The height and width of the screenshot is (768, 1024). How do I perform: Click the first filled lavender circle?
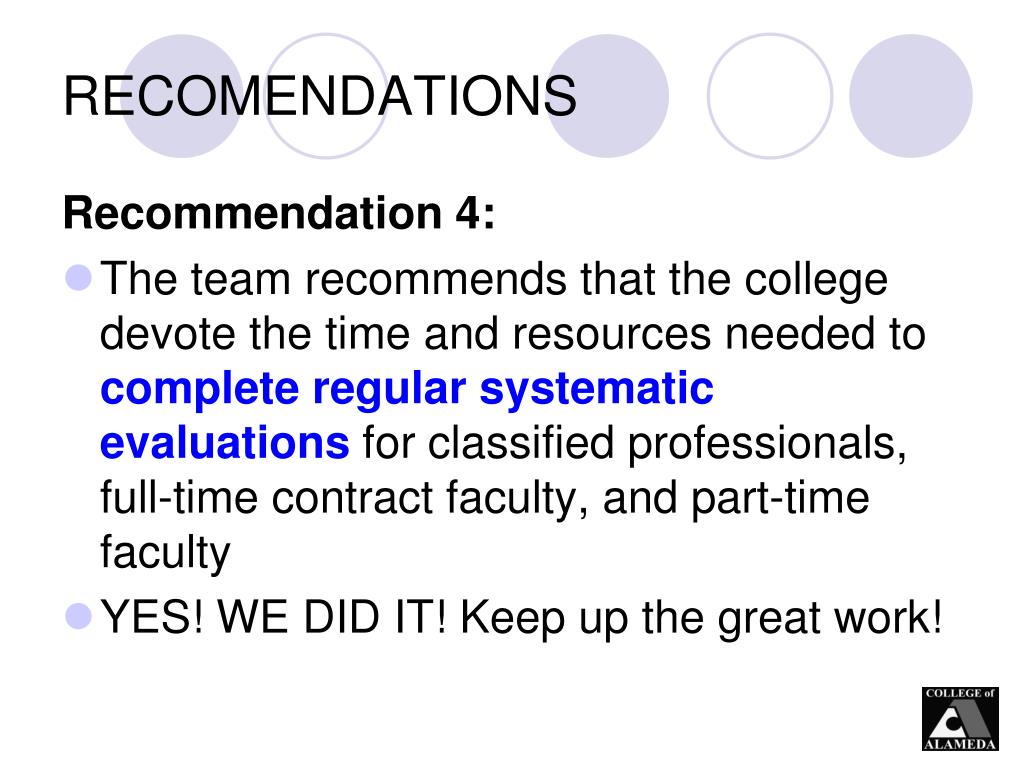click(x=182, y=96)
